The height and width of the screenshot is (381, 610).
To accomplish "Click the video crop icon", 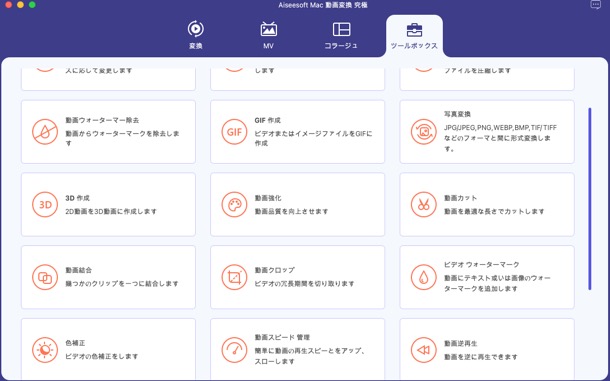I will click(234, 277).
